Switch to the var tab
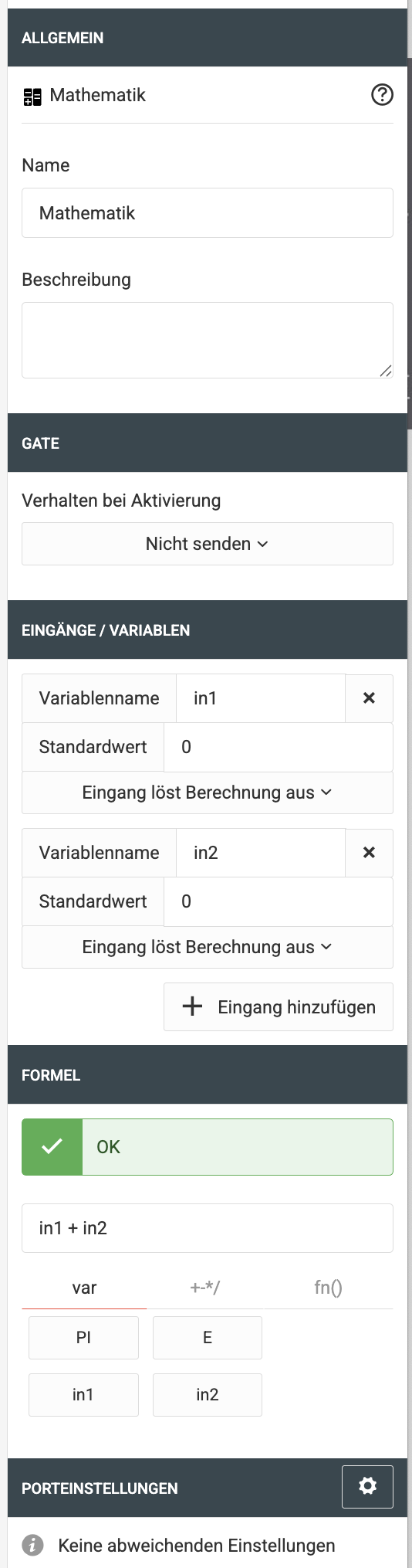The image size is (412, 1568). point(84,1288)
